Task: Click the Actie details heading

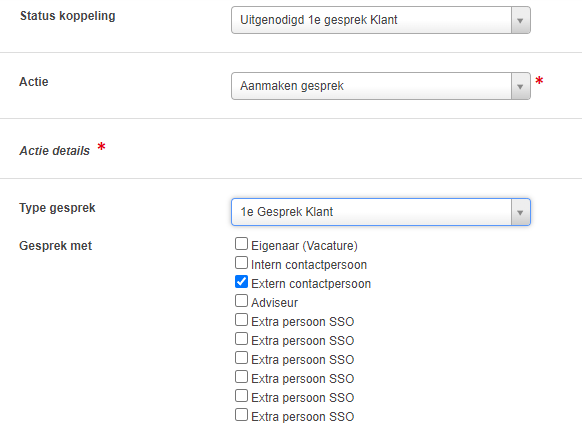Action: click(x=55, y=151)
